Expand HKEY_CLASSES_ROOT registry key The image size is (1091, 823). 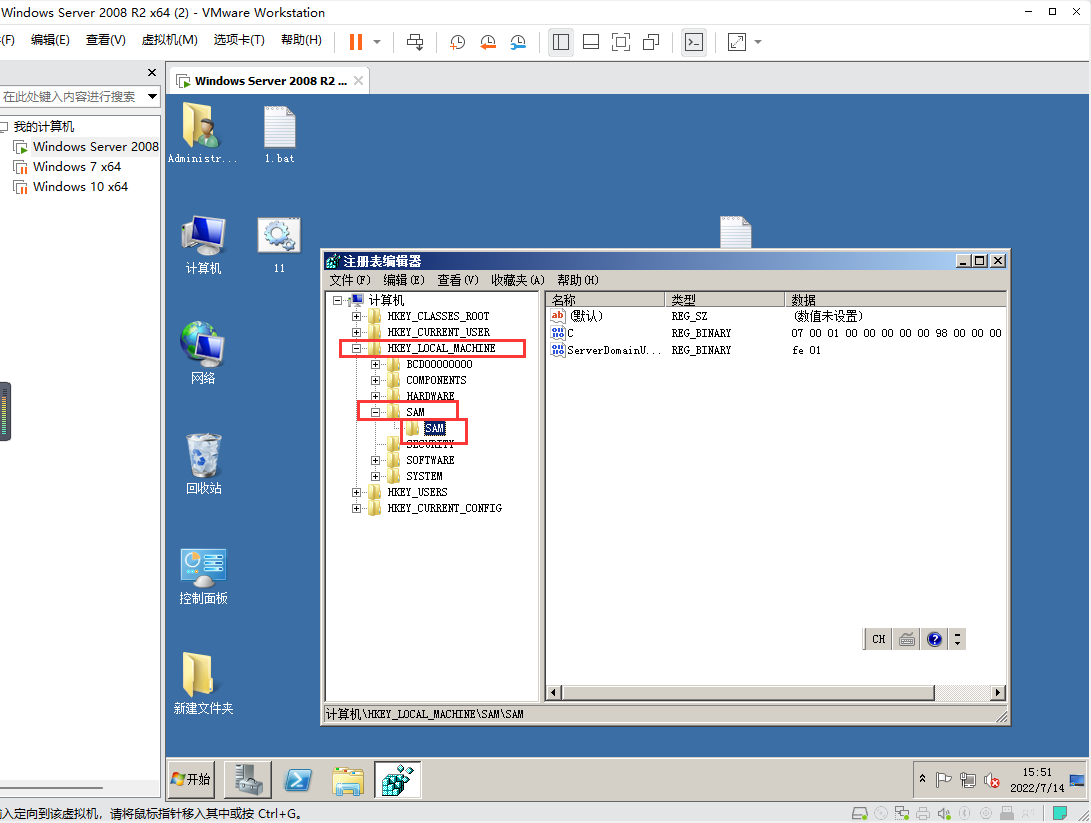click(x=356, y=317)
